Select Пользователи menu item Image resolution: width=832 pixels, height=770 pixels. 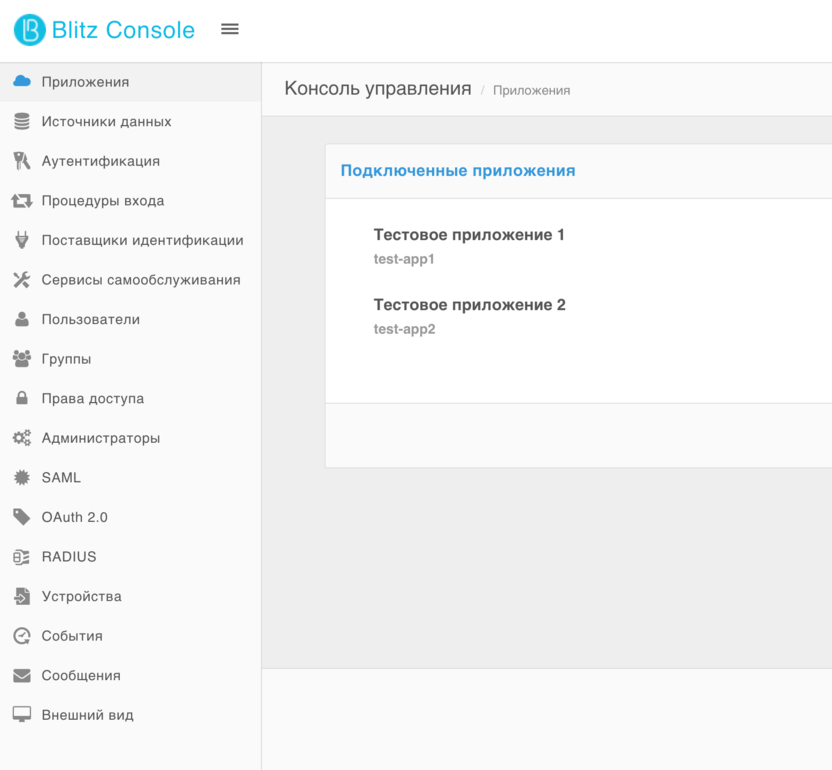tap(131, 319)
